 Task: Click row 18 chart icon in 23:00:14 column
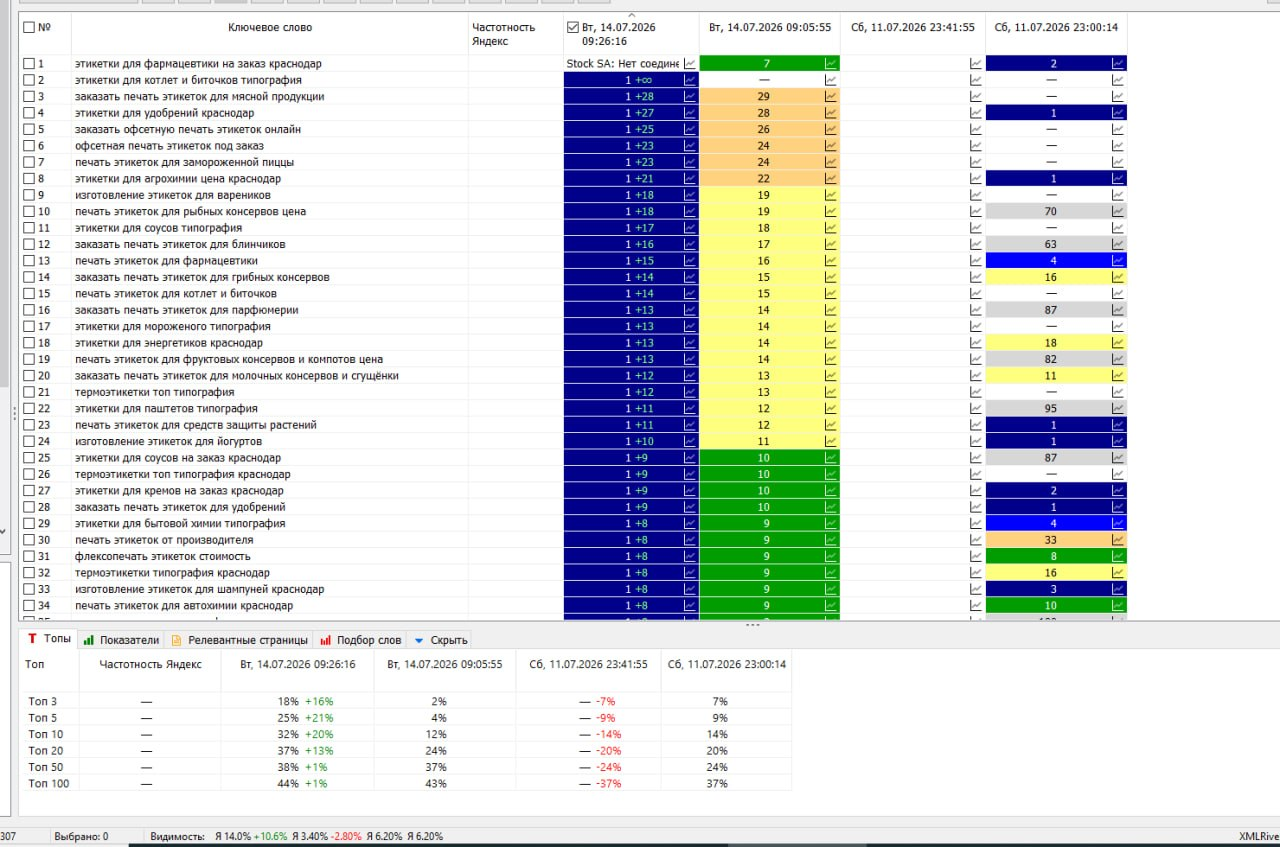pos(1118,343)
